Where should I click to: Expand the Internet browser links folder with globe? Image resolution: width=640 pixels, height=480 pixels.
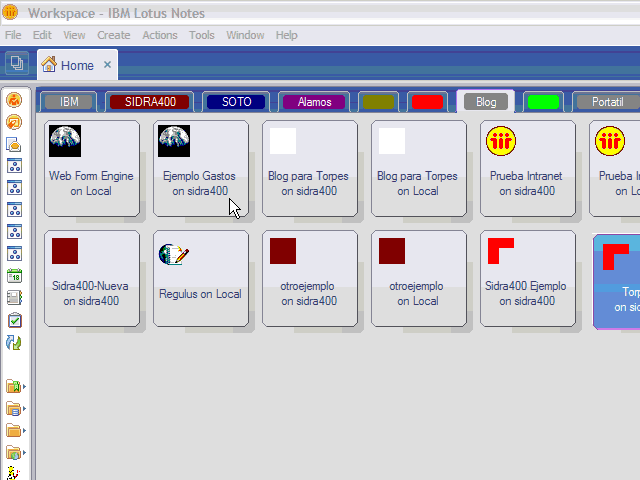[16, 453]
